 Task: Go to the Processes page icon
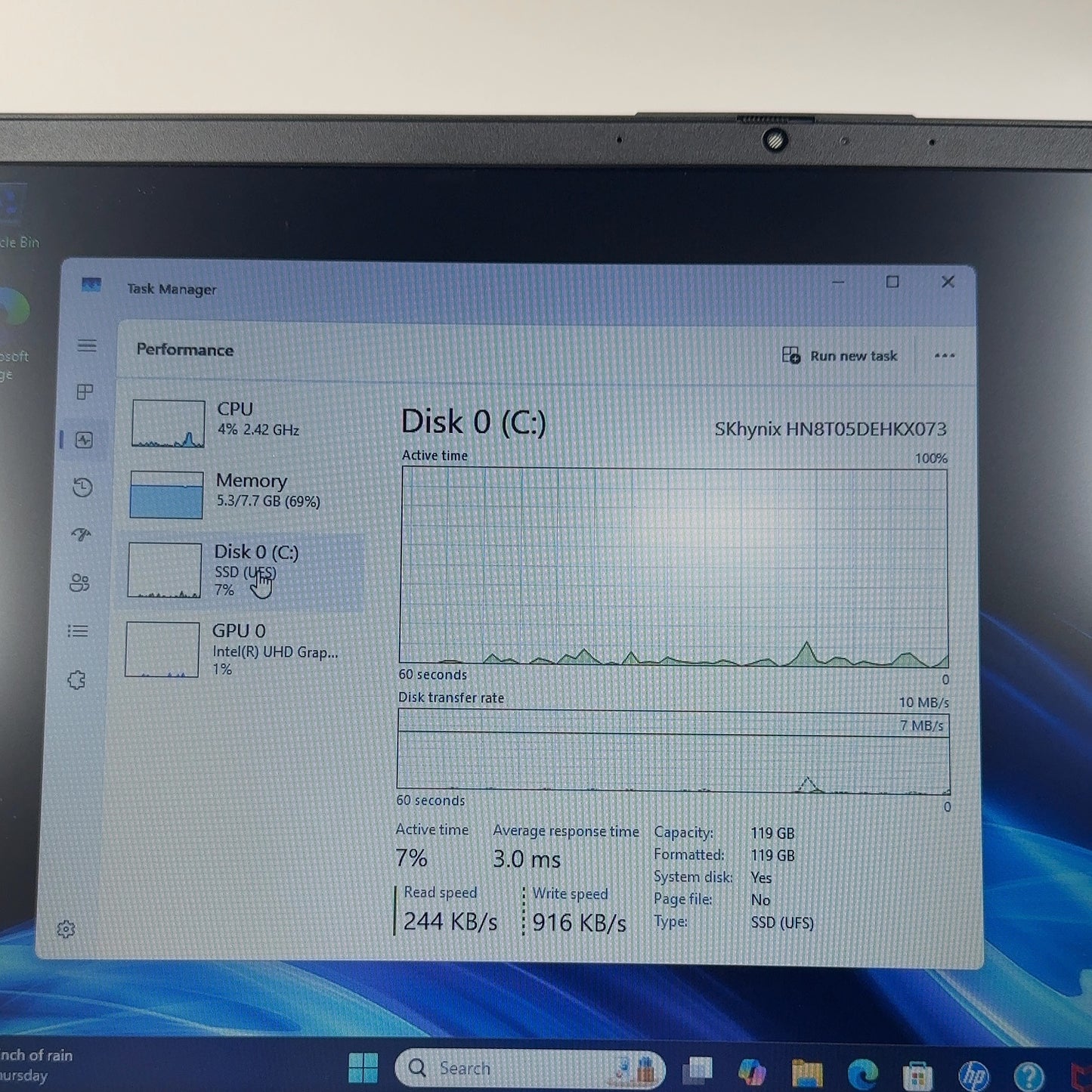point(85,392)
